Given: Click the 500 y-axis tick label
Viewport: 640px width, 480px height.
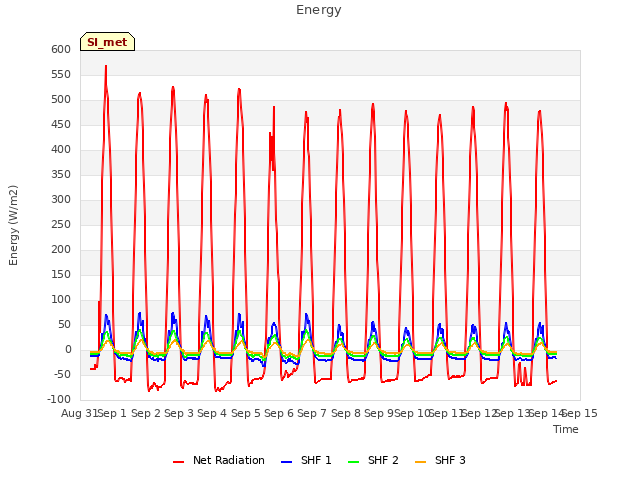Looking at the screenshot, I should pos(61,100).
